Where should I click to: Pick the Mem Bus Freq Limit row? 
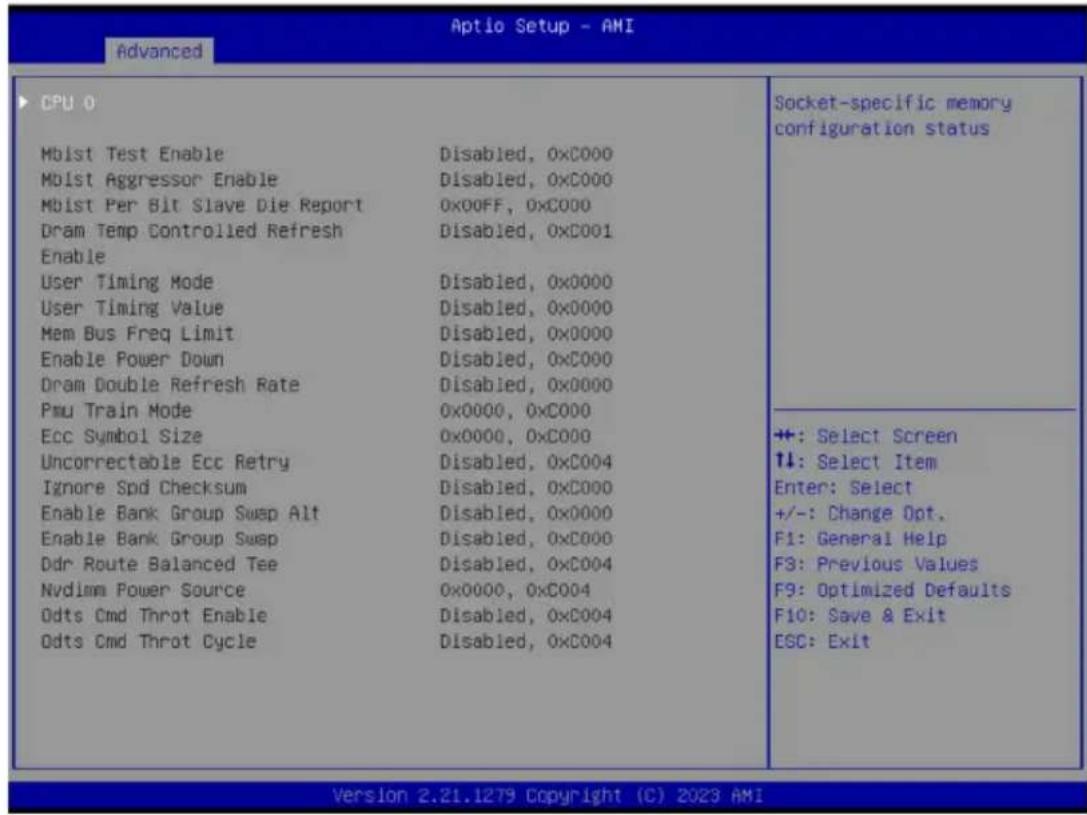click(x=327, y=333)
